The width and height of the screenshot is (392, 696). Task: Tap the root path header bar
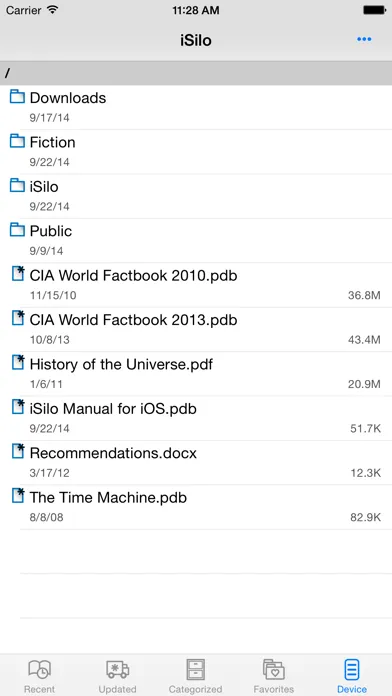196,73
